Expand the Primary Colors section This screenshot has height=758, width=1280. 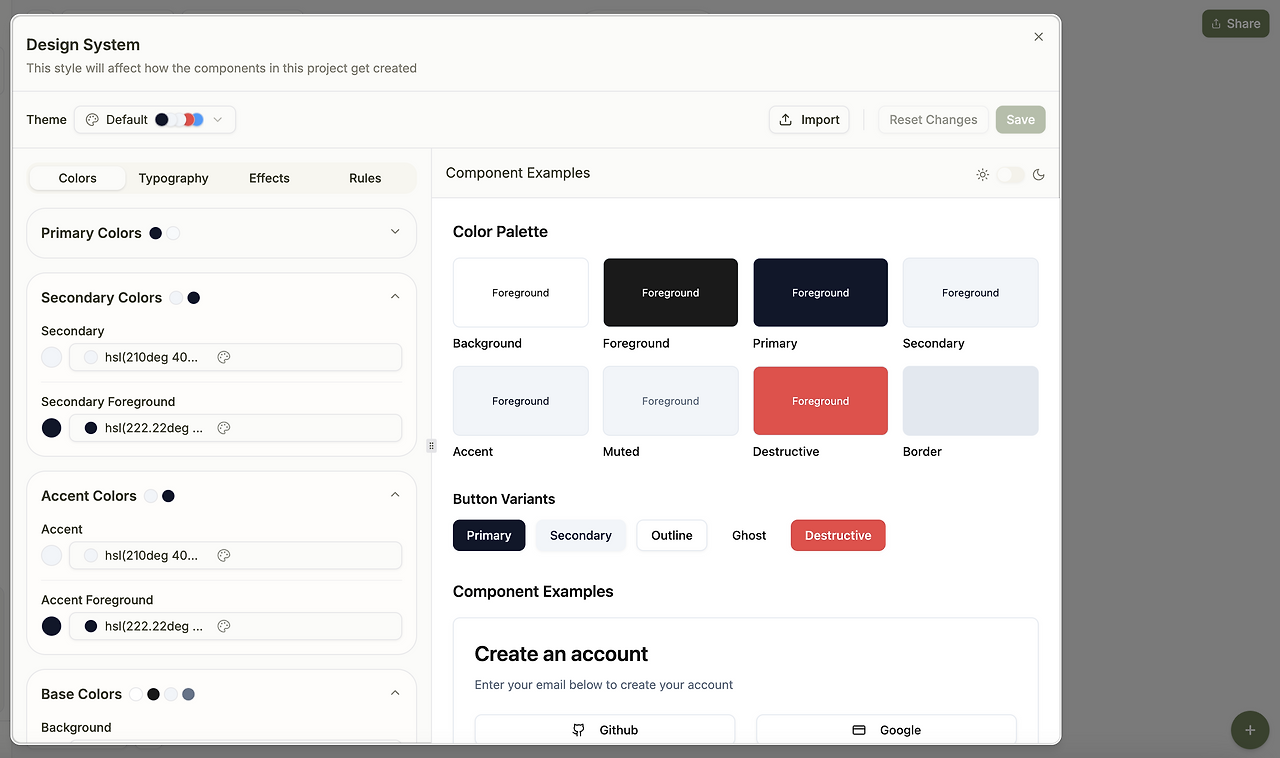[x=395, y=232]
